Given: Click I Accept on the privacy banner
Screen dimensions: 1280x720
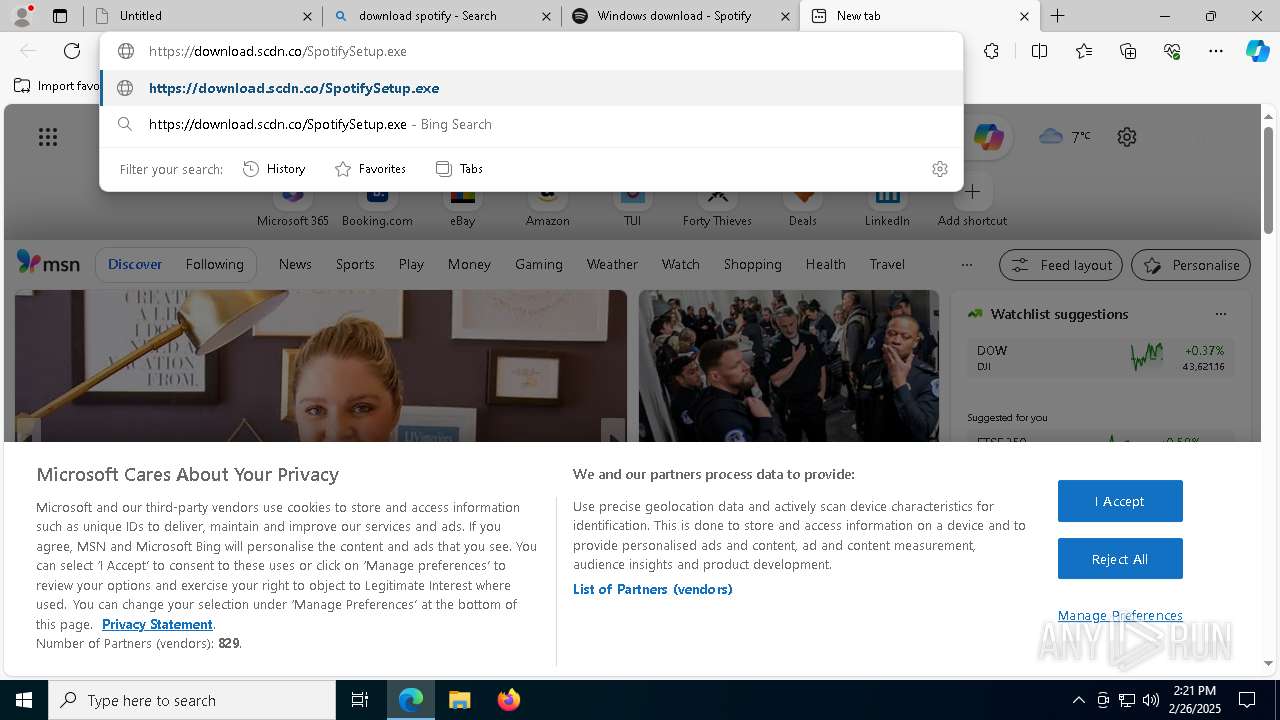Looking at the screenshot, I should point(1120,501).
